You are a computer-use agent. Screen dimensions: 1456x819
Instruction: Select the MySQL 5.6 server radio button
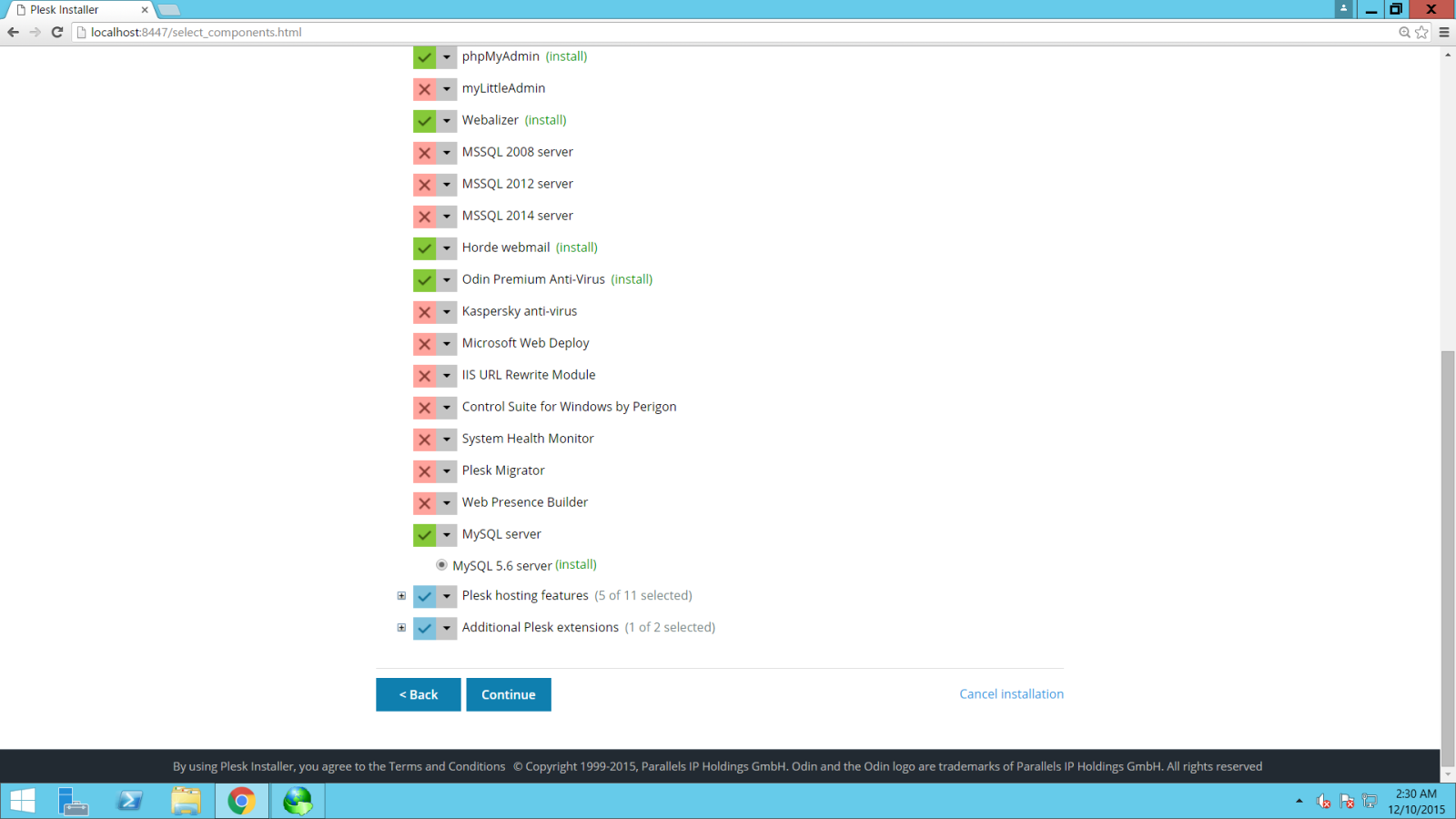(441, 565)
